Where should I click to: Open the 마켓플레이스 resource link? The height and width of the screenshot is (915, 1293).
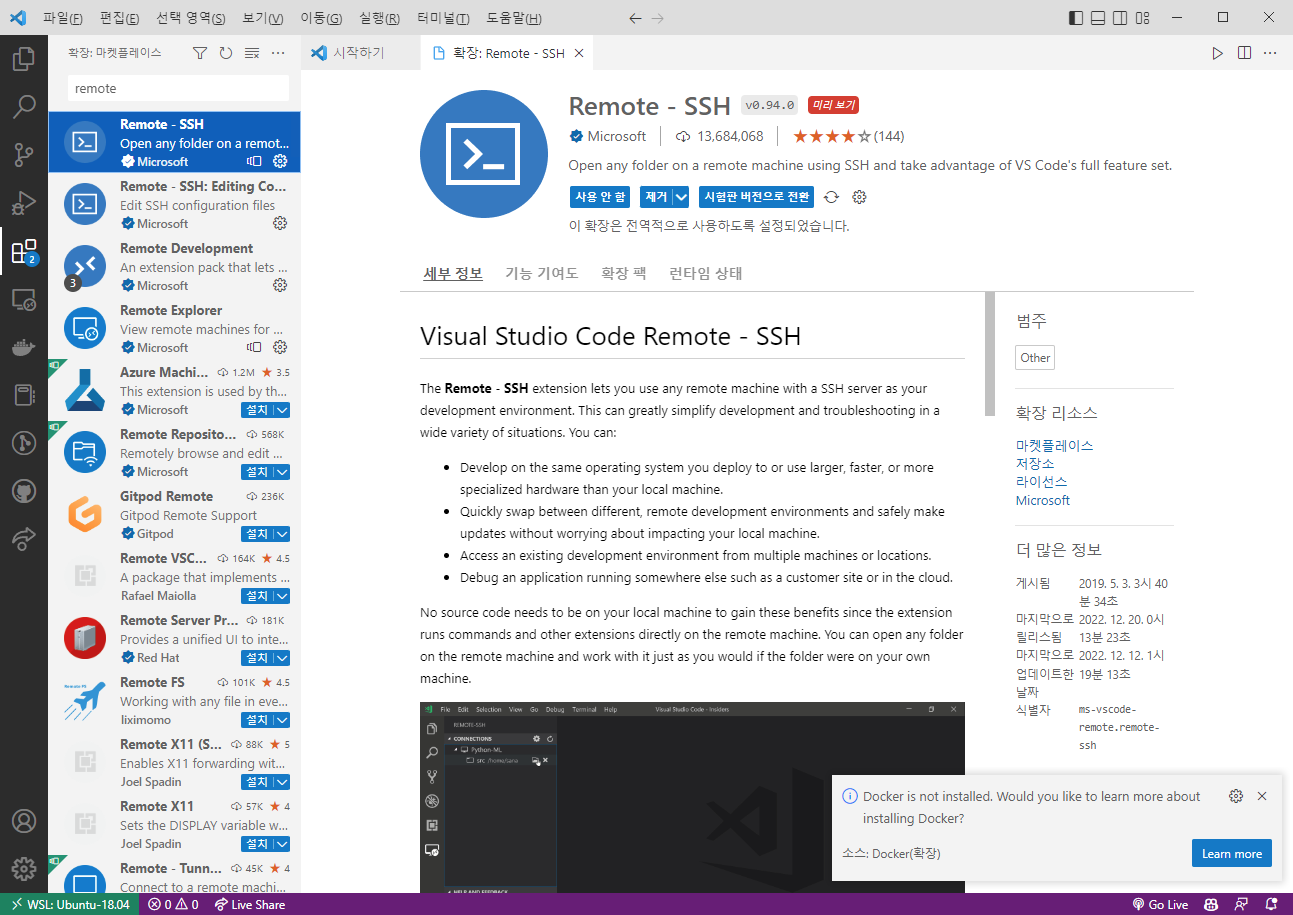coord(1055,445)
